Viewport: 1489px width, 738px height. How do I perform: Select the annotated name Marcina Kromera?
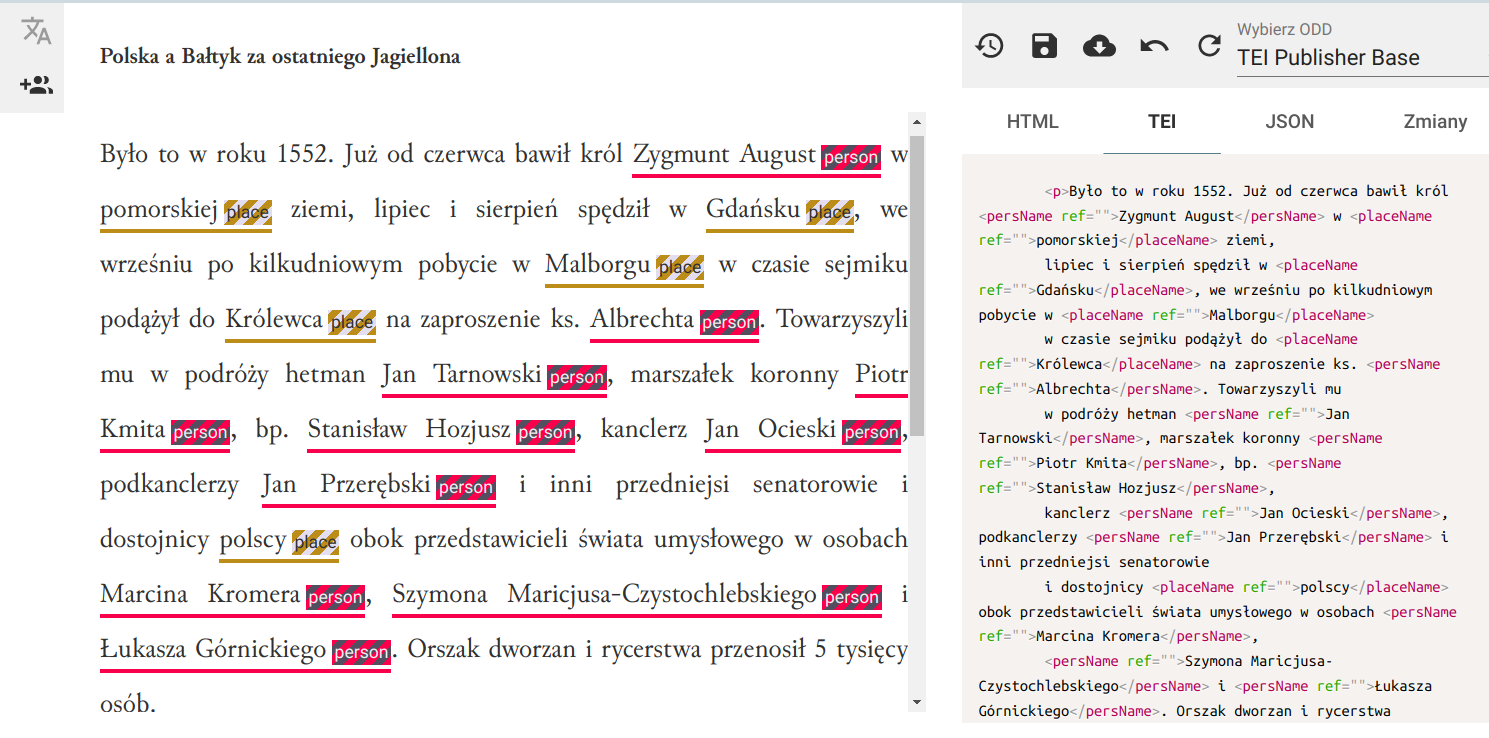click(200, 595)
